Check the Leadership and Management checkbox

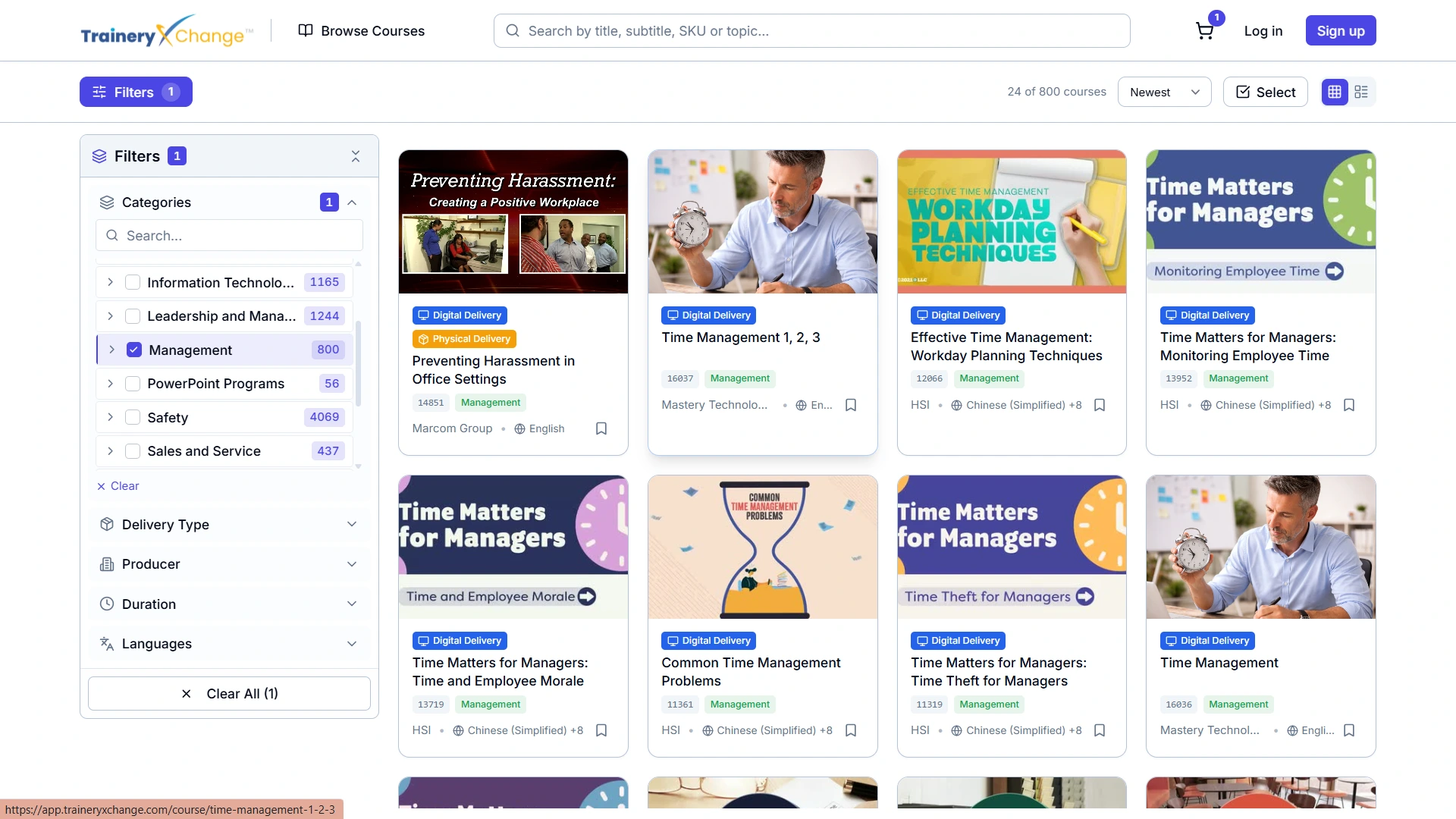[133, 316]
